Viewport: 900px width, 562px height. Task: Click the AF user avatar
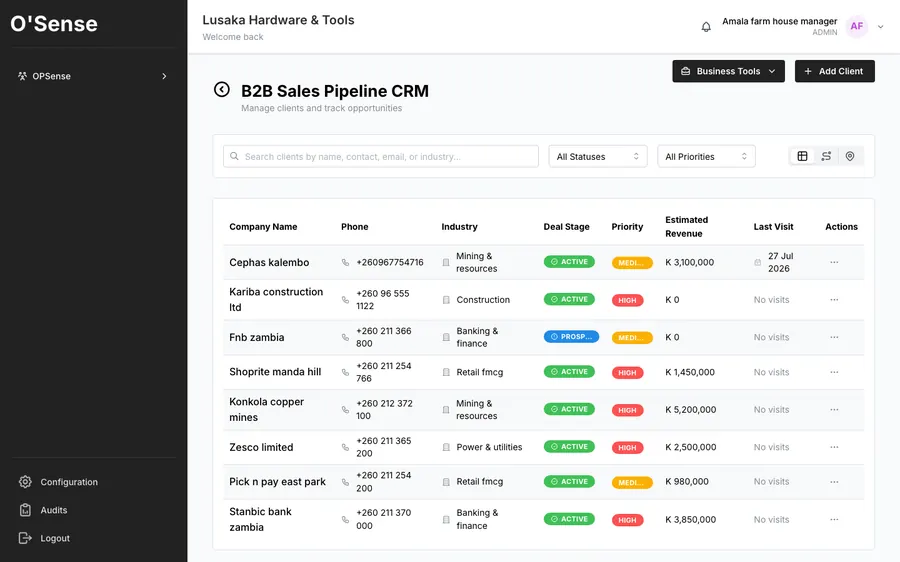857,26
